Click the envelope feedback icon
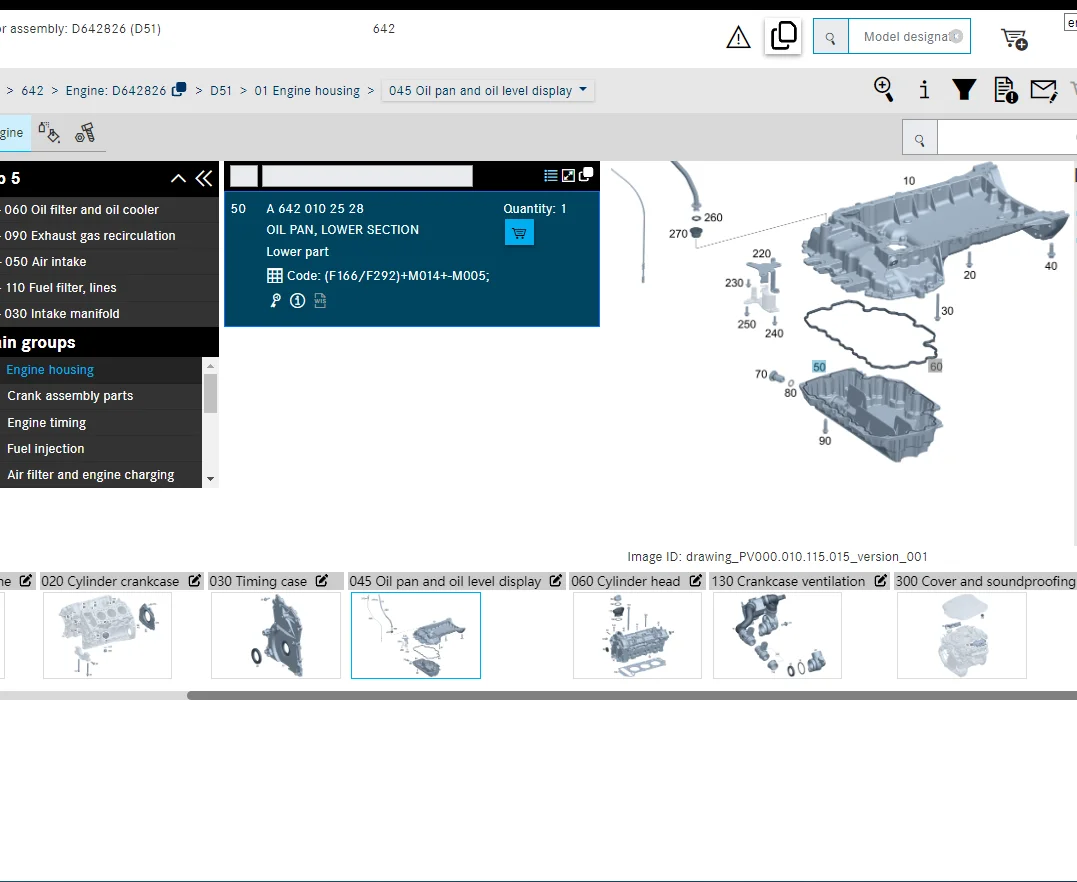The width and height of the screenshot is (1077, 882). pyautogui.click(x=1043, y=90)
